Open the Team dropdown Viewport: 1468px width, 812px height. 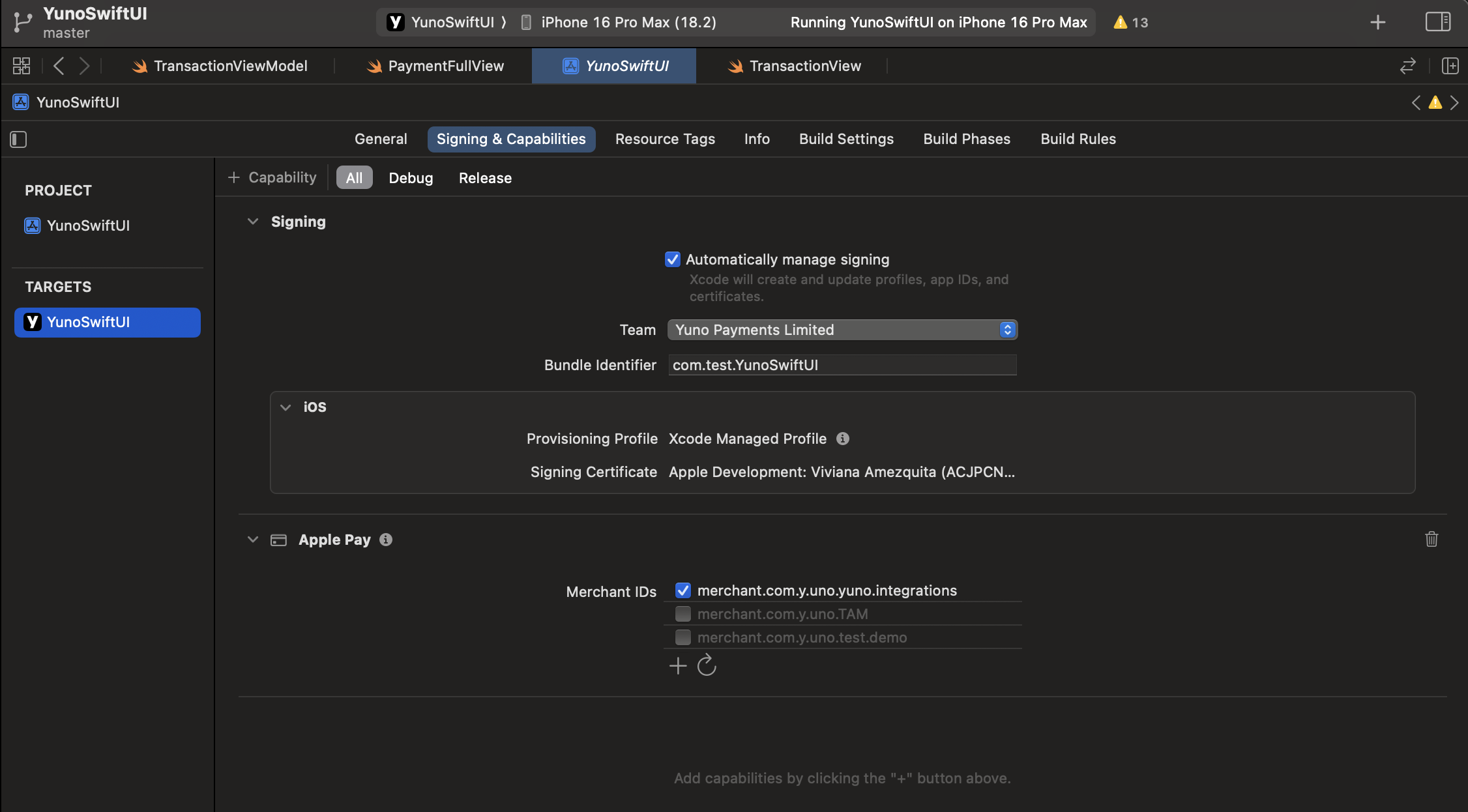[842, 330]
